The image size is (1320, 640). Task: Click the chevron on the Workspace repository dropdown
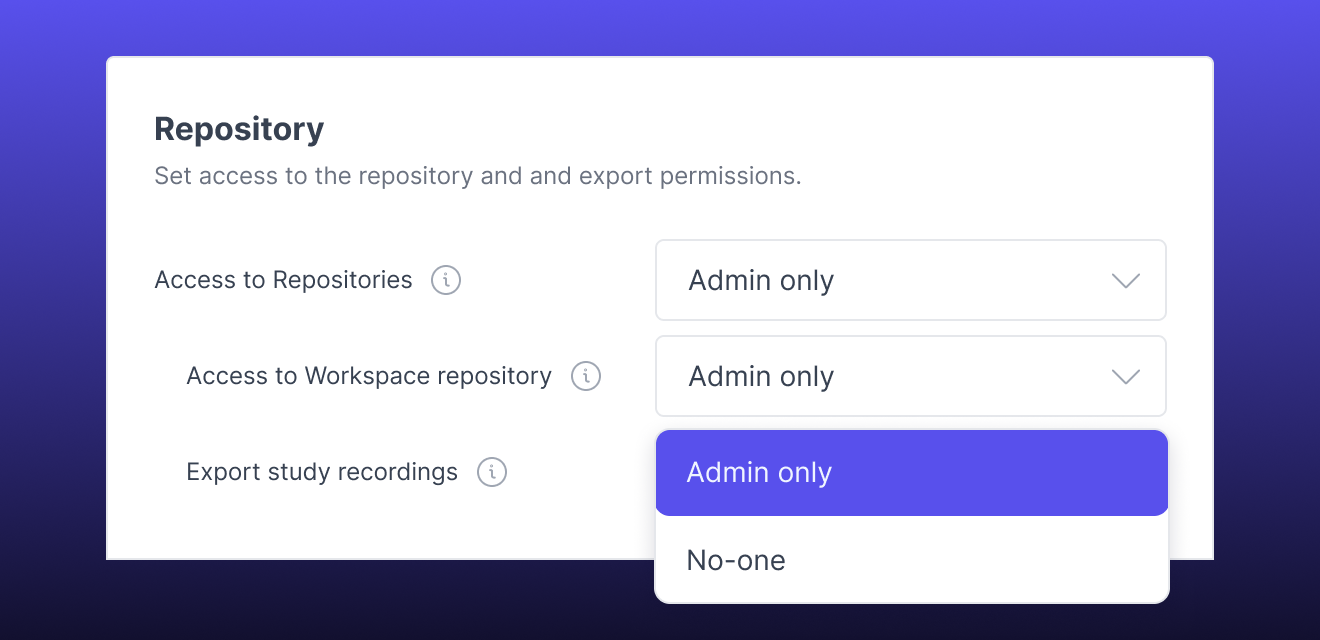point(1126,377)
